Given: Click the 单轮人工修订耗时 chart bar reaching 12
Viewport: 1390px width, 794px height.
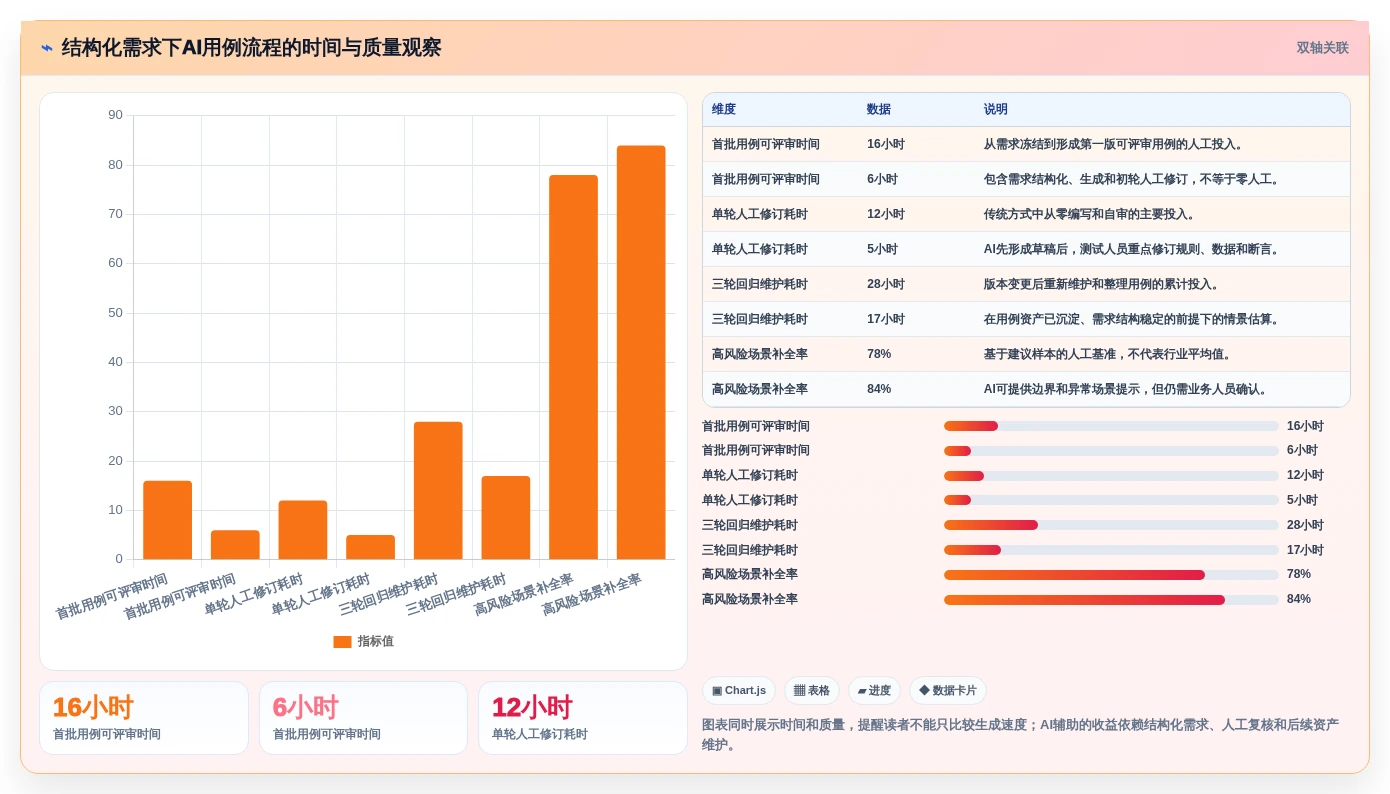Looking at the screenshot, I should pyautogui.click(x=303, y=530).
